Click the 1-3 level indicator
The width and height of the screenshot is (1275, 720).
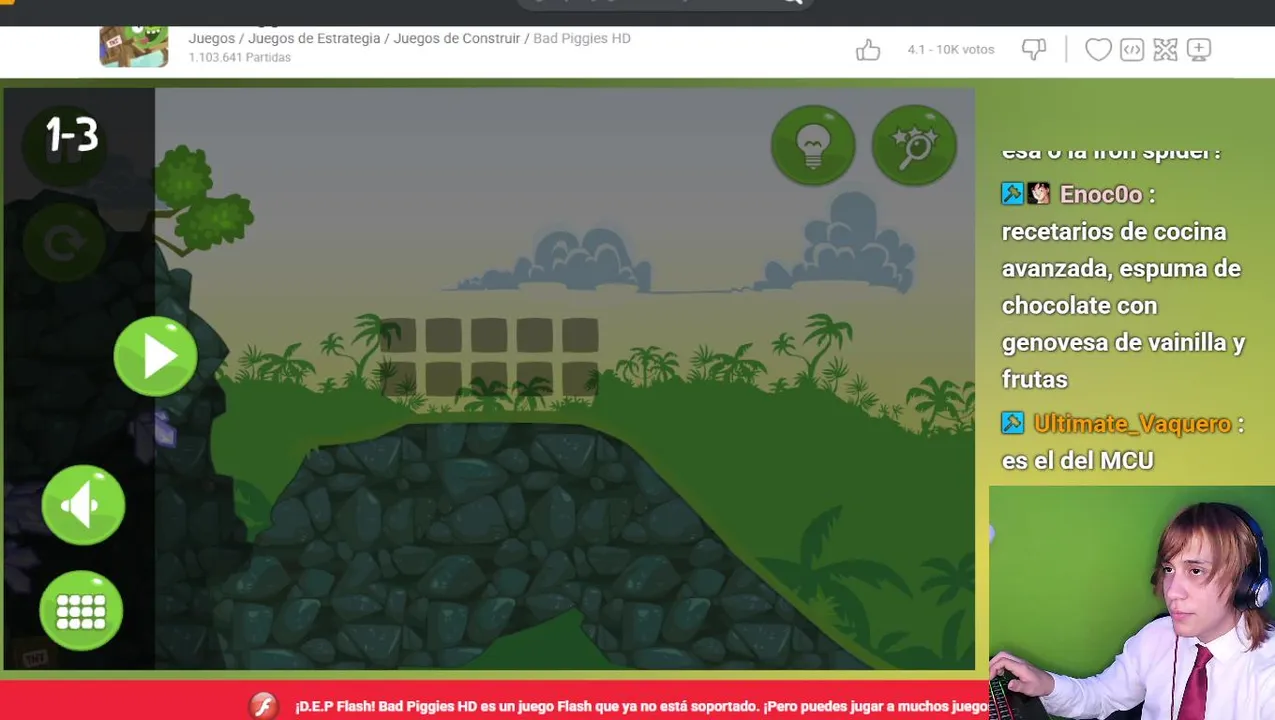[72, 135]
